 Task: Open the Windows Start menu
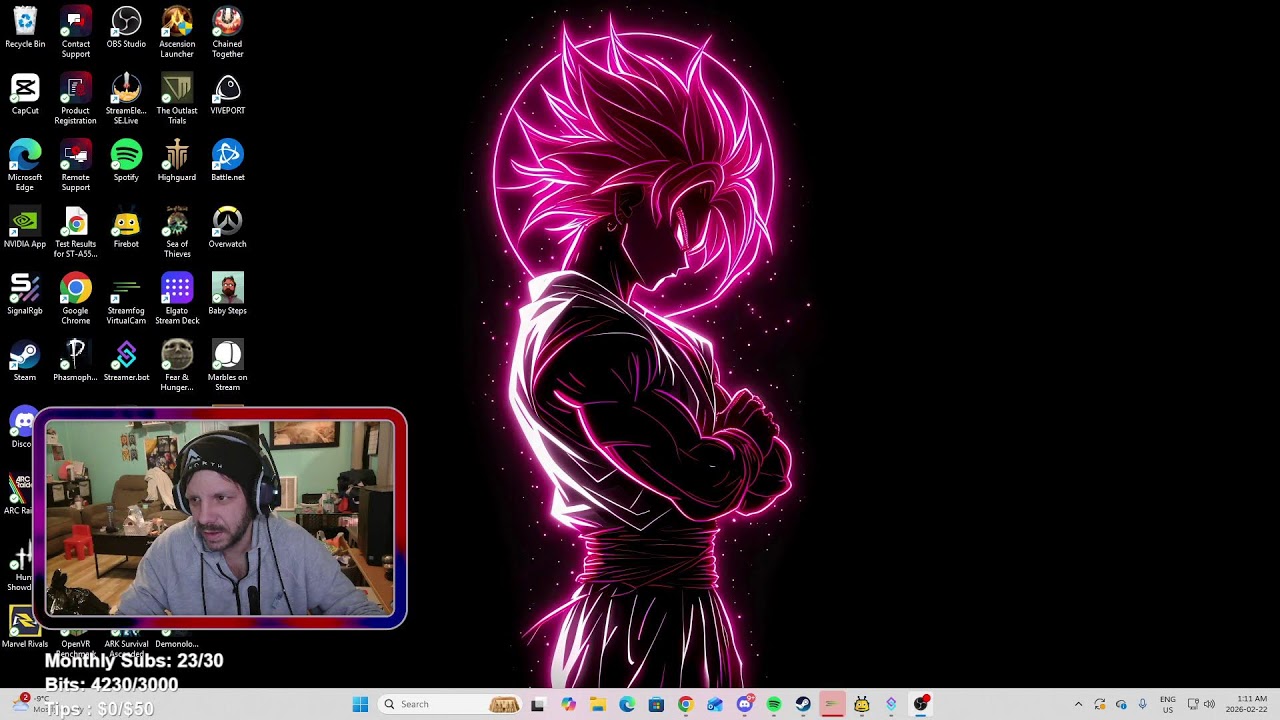click(x=361, y=704)
